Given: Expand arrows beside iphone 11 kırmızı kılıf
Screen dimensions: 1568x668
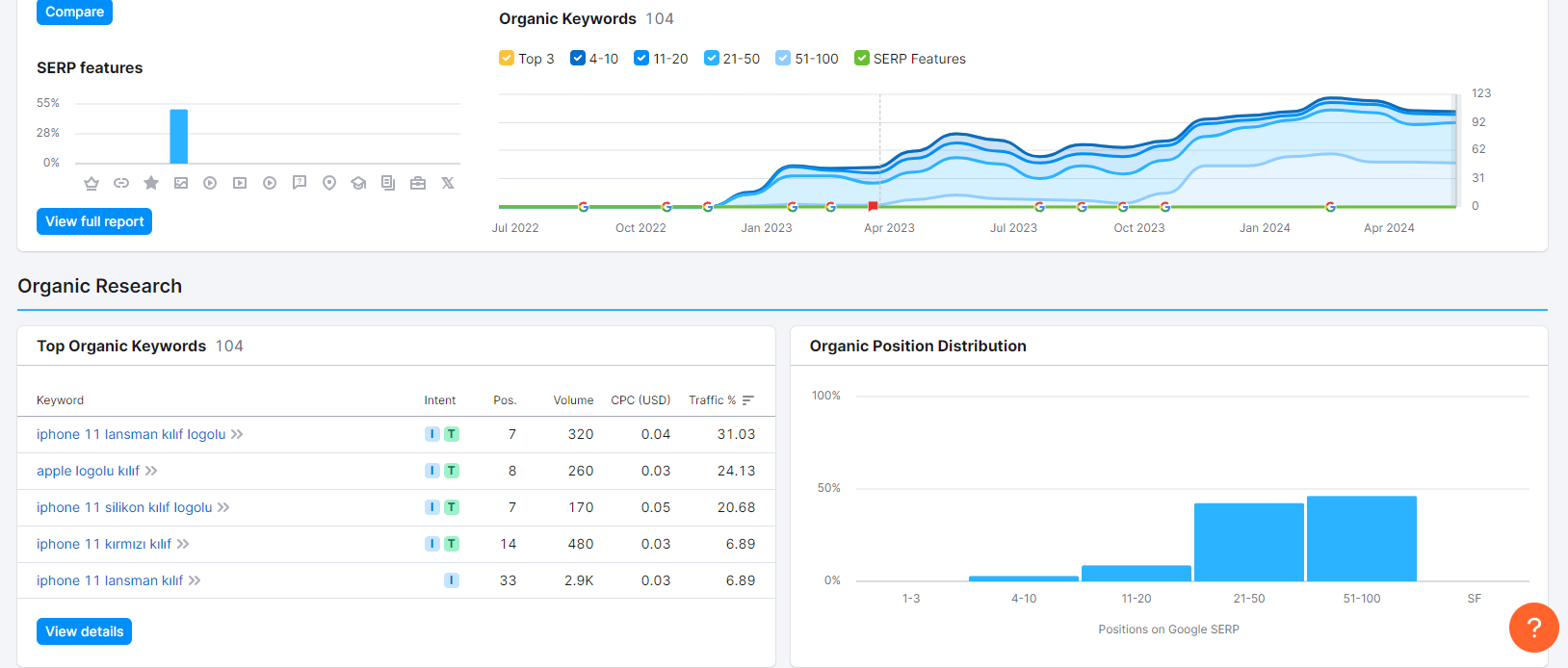Looking at the screenshot, I should tap(183, 544).
